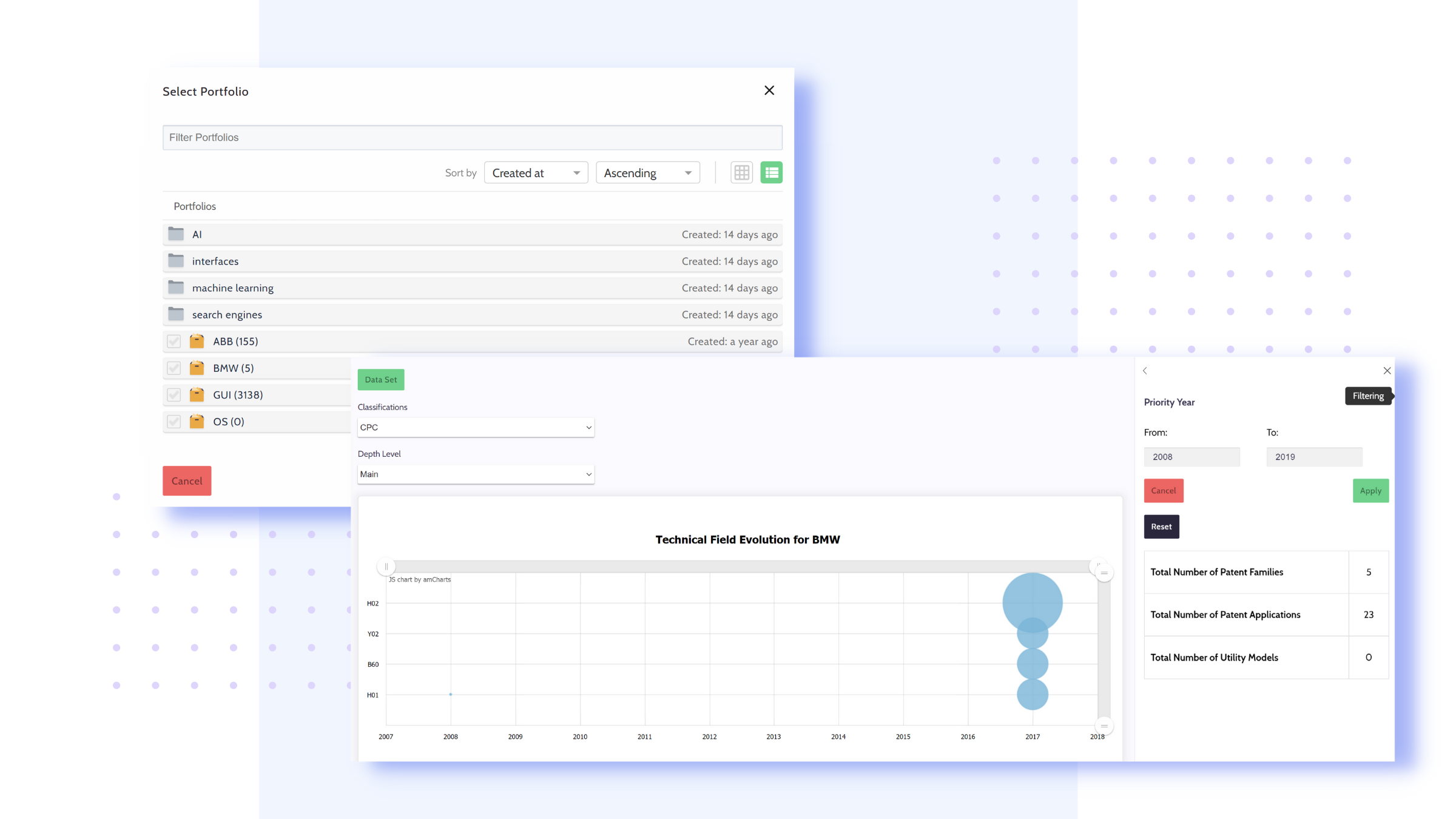Open the Ascending order dropdown
Viewport: 1456px width, 819px height.
click(648, 173)
